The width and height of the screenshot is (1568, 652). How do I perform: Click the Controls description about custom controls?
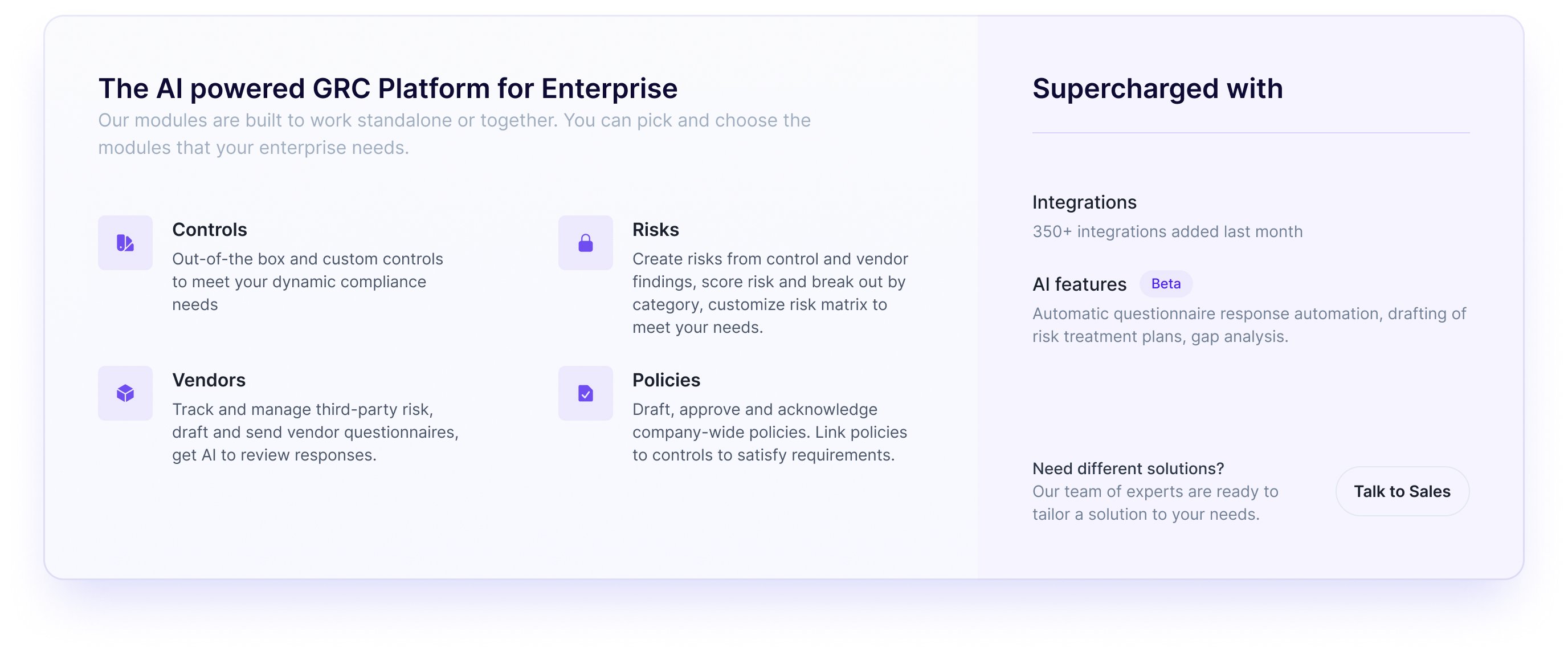pos(308,281)
